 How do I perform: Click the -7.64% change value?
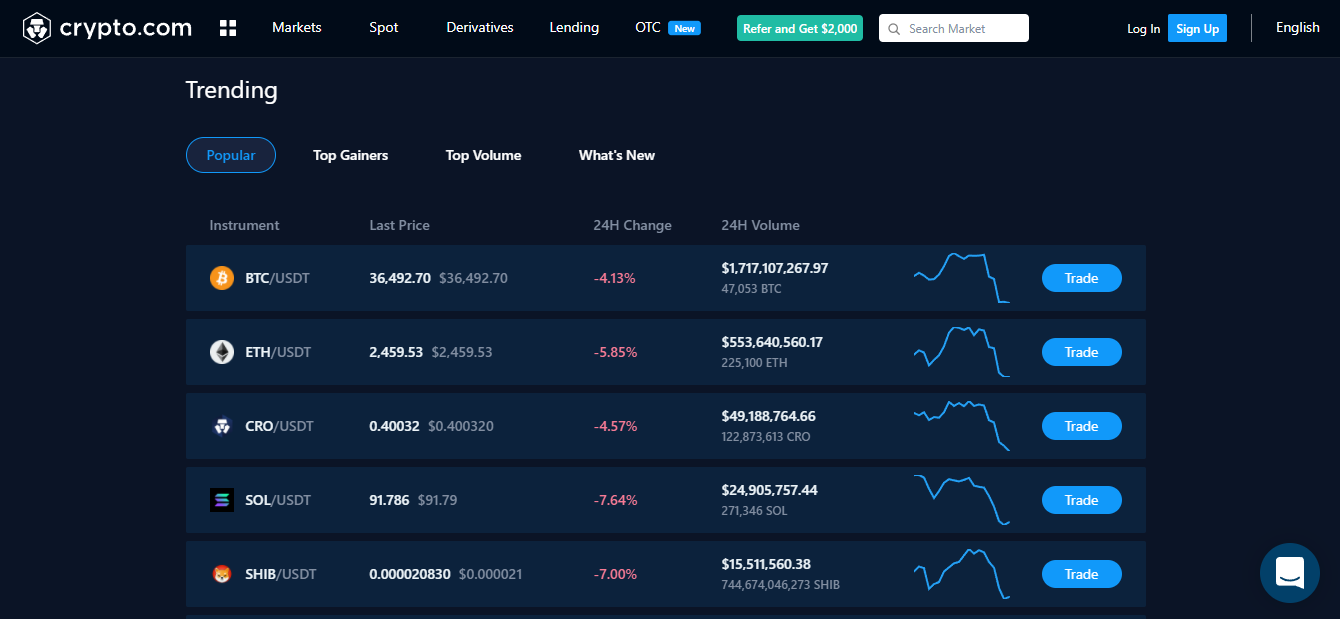[615, 500]
